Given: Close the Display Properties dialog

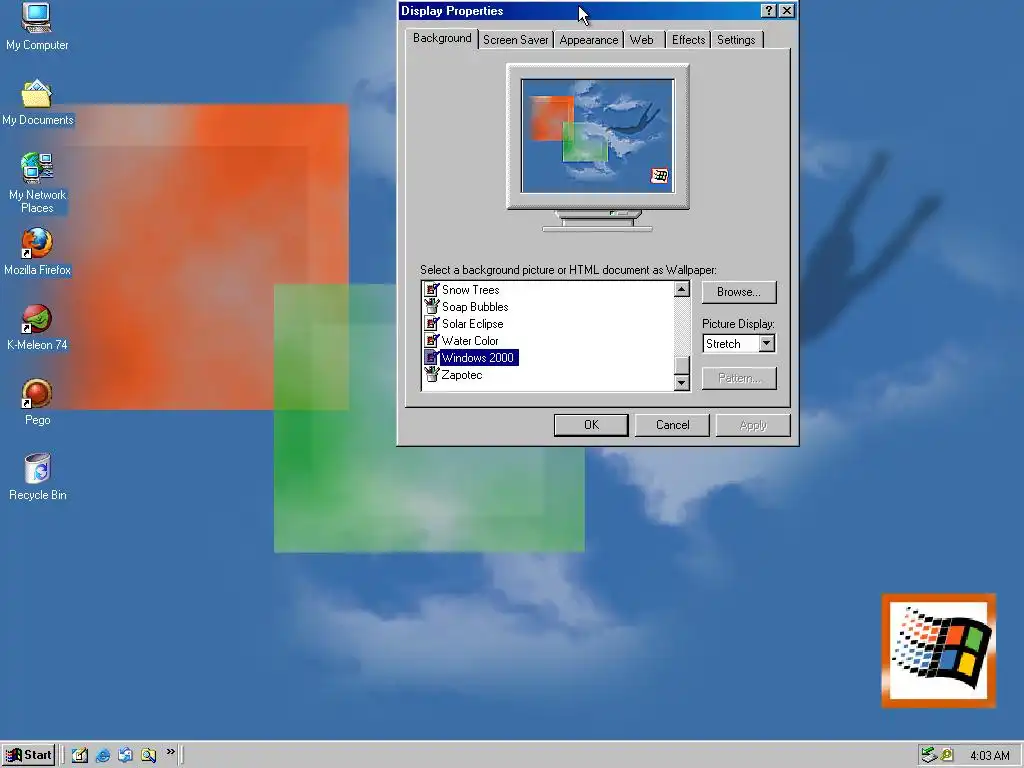Looking at the screenshot, I should (x=787, y=10).
